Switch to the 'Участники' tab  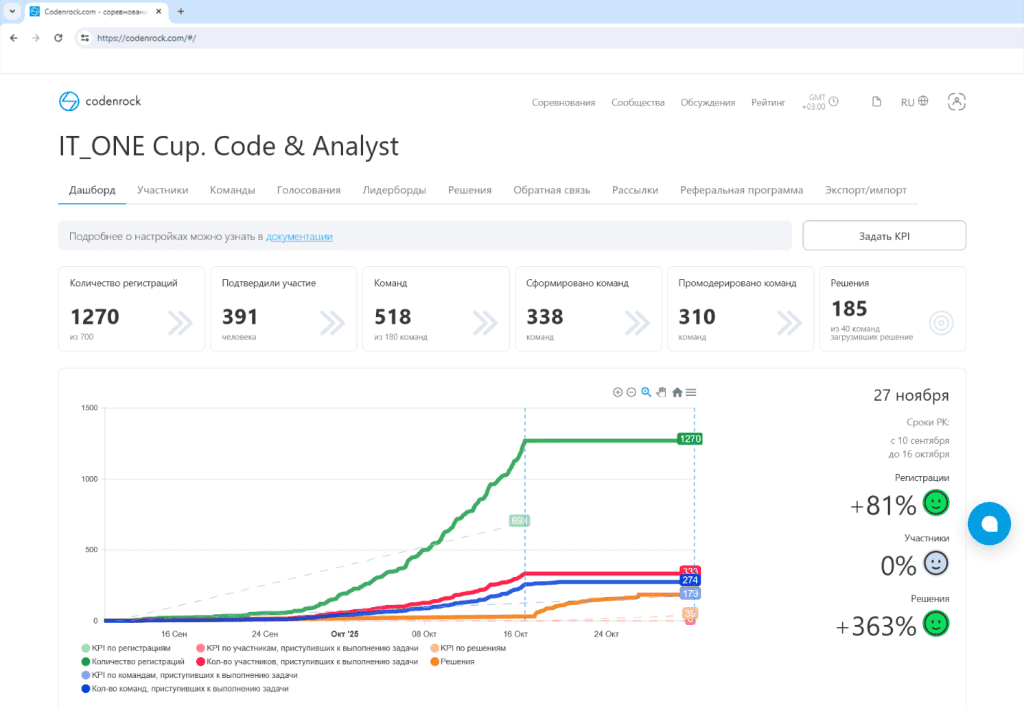(x=163, y=190)
